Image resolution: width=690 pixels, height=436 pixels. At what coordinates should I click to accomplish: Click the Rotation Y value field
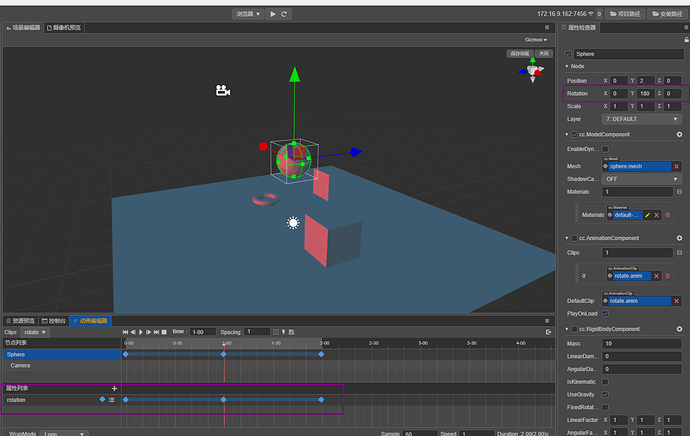[x=646, y=93]
